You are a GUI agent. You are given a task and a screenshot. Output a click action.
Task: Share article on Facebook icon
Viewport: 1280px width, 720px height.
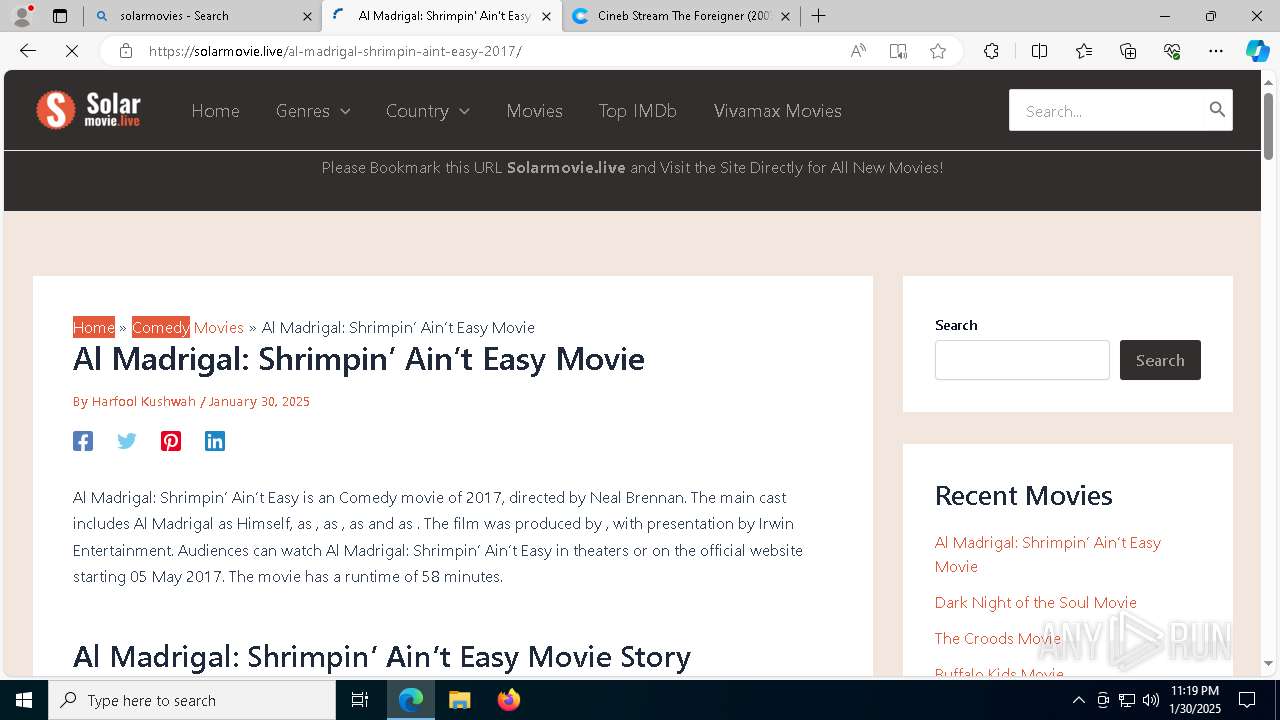tap(83, 441)
